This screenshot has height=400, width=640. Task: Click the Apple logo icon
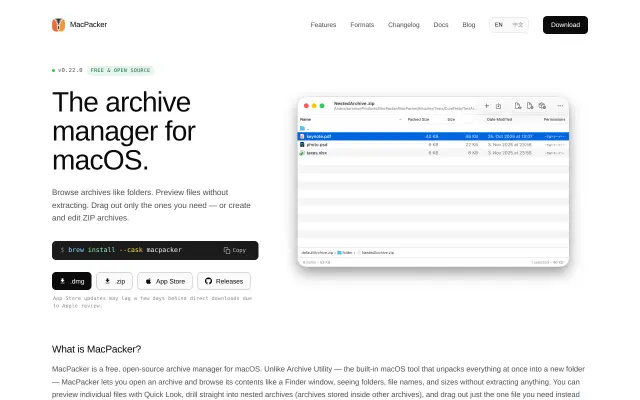(x=149, y=281)
